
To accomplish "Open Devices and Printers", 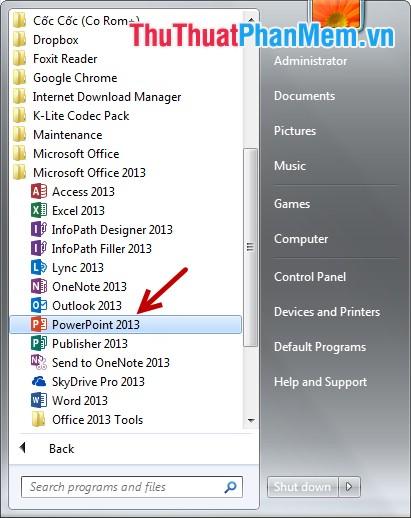I will [x=327, y=312].
